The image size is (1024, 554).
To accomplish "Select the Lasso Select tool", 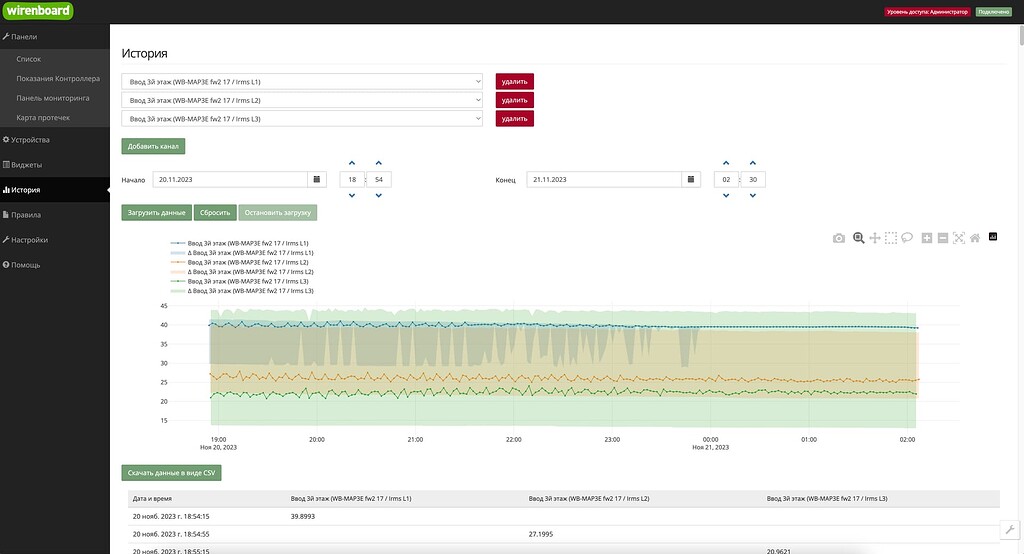I will tap(907, 238).
